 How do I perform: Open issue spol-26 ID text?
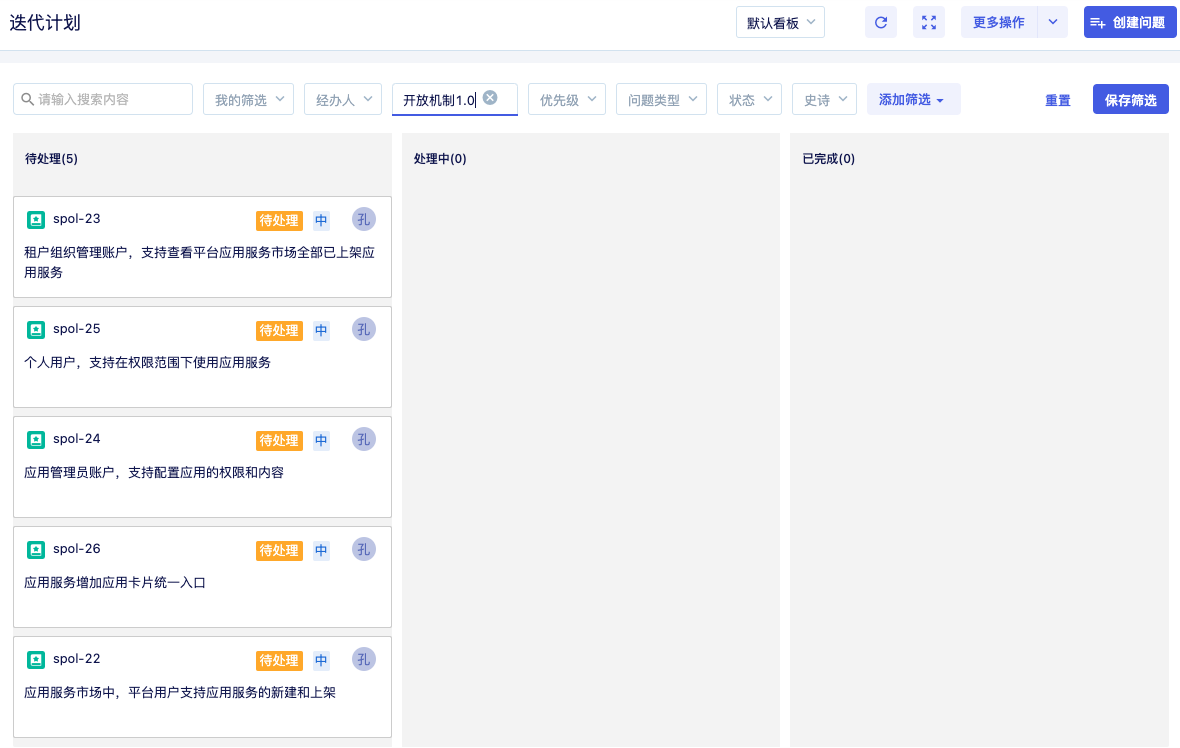pos(77,549)
